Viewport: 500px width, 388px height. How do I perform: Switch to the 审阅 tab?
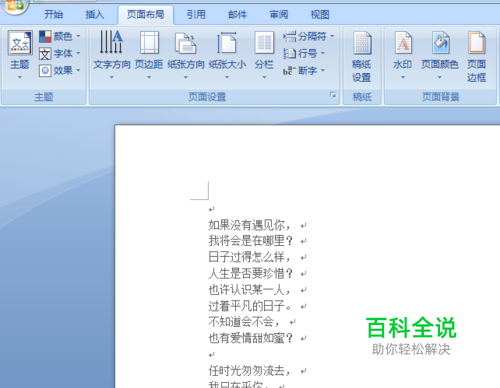pos(279,15)
